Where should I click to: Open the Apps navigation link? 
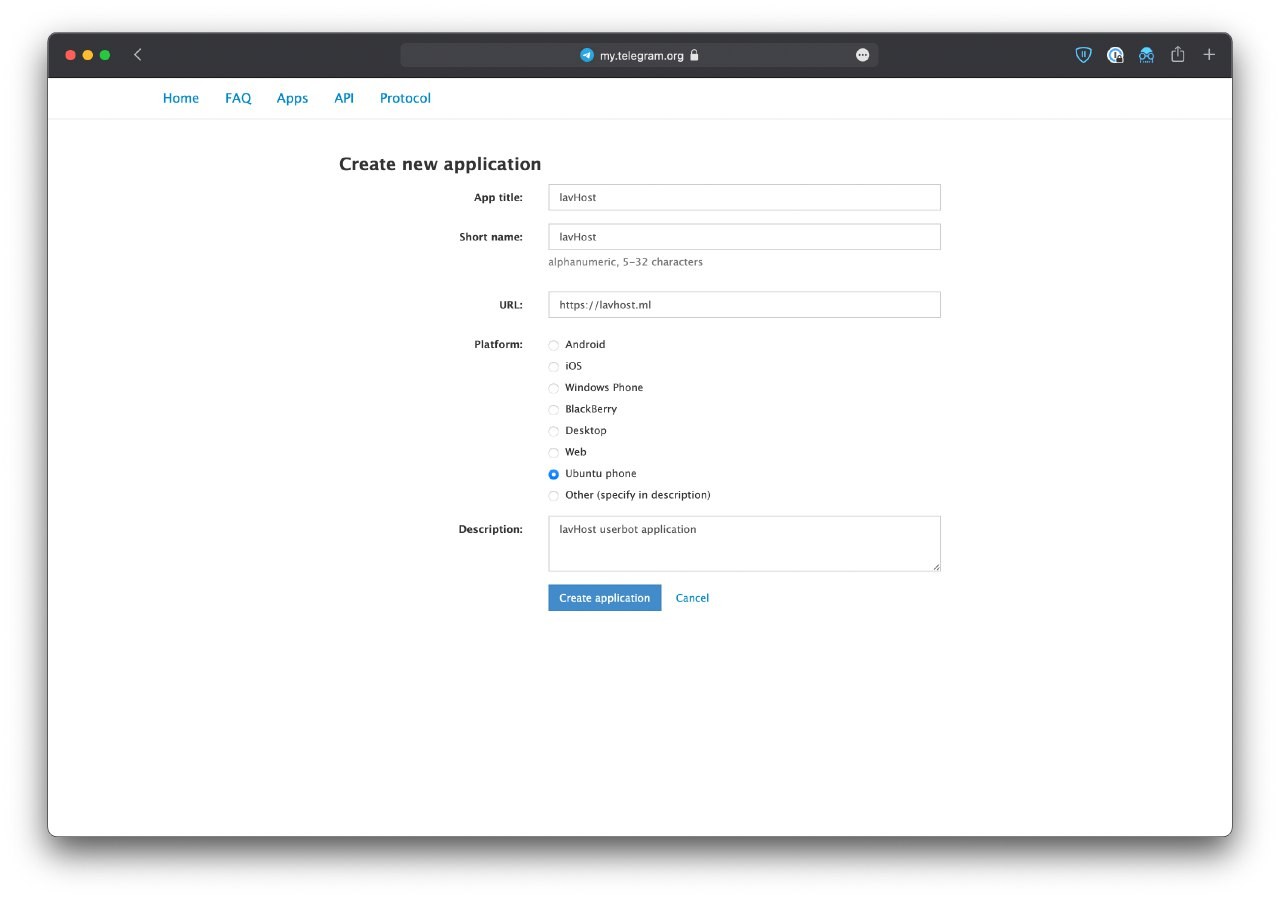coord(292,98)
